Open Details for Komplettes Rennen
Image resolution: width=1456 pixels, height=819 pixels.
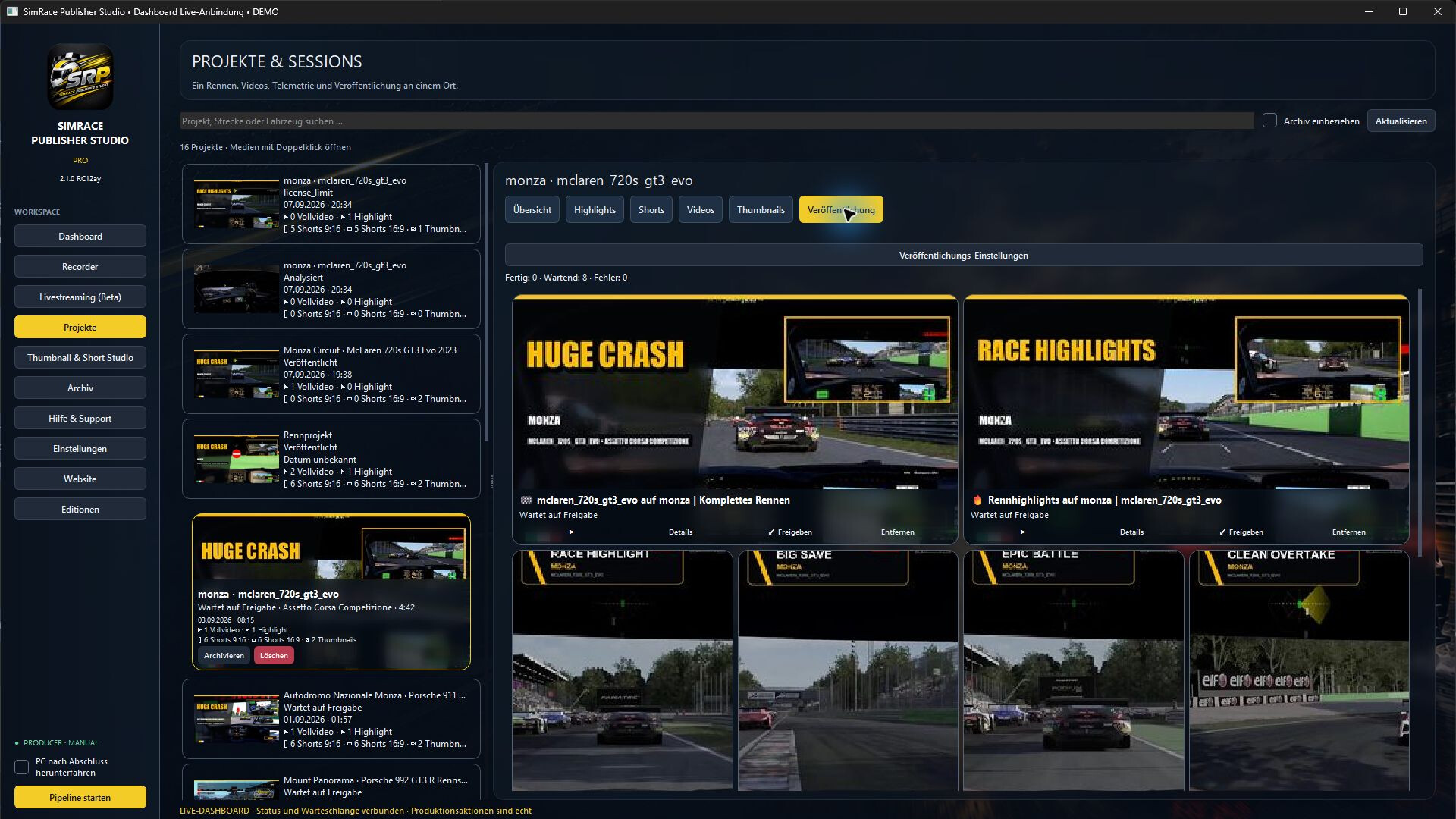[x=680, y=532]
